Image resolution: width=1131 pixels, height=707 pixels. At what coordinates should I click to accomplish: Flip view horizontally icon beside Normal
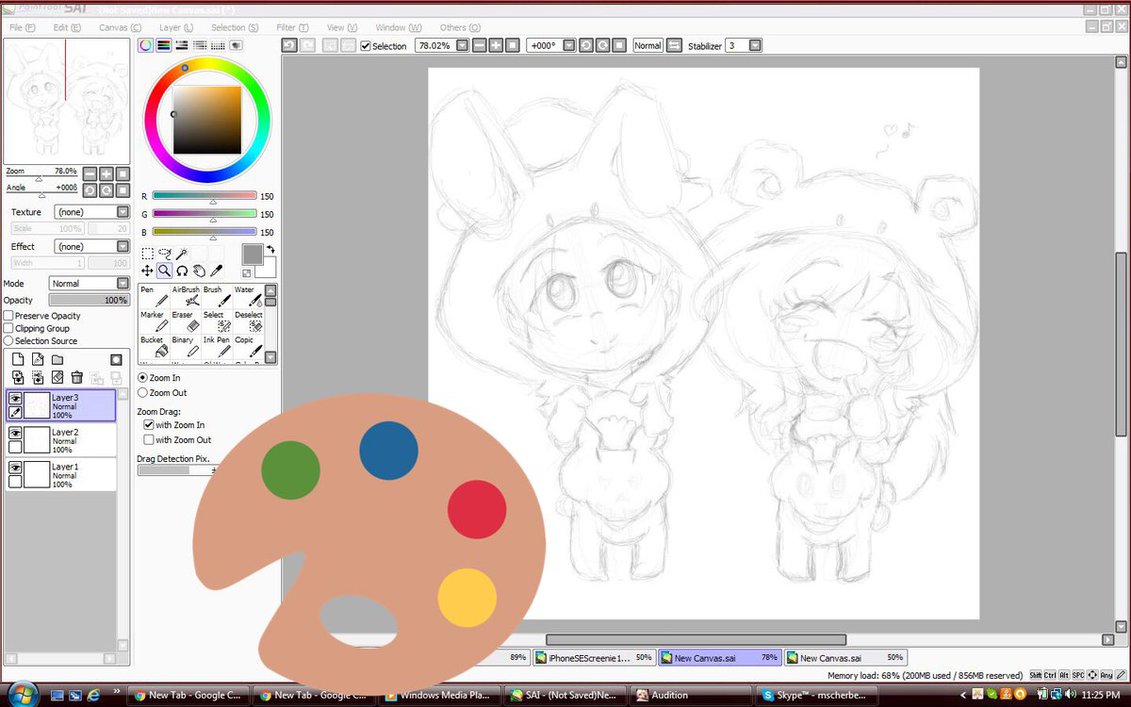pos(674,45)
